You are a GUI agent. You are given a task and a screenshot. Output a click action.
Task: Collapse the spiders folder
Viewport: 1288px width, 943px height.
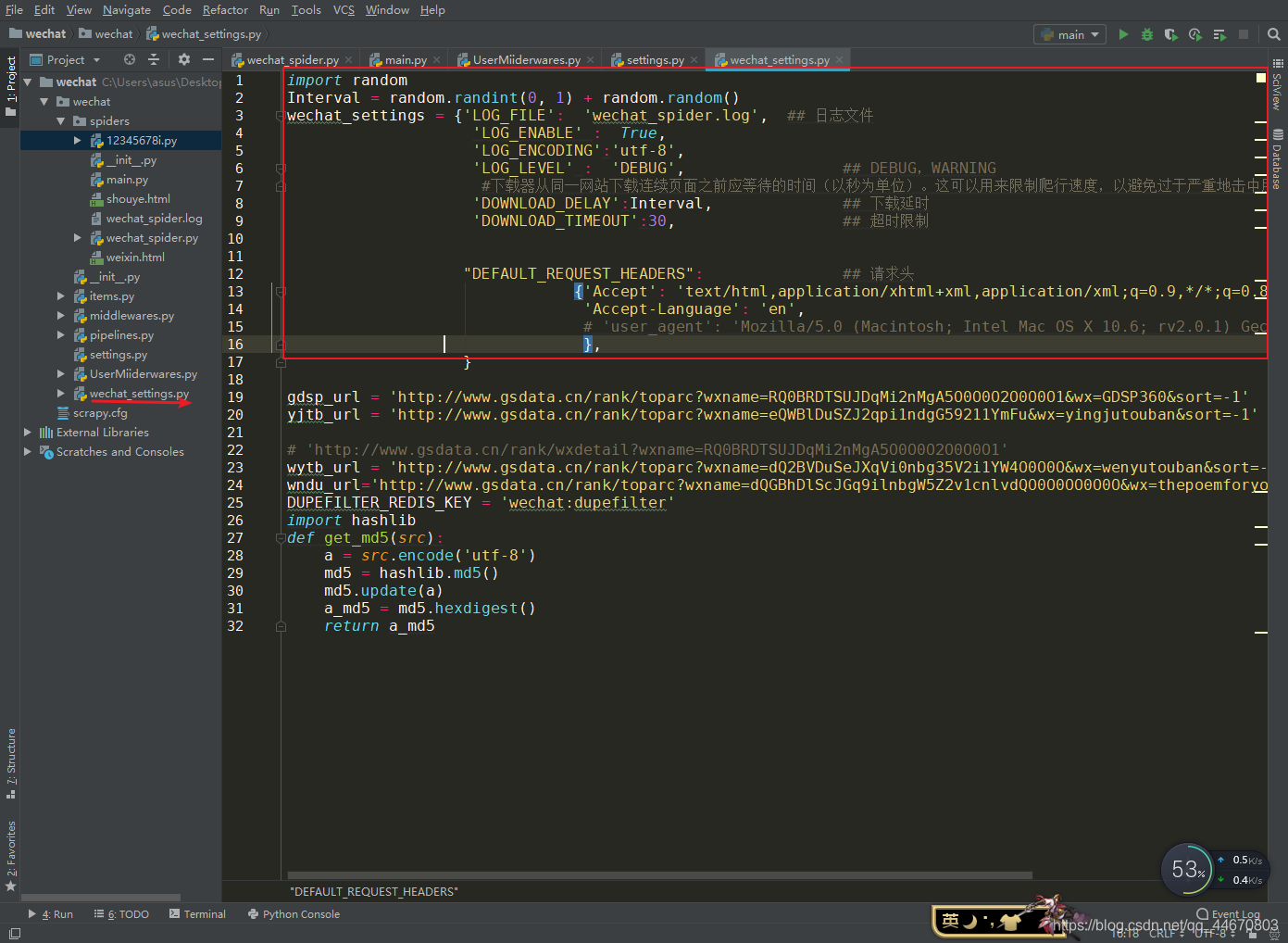(61, 121)
